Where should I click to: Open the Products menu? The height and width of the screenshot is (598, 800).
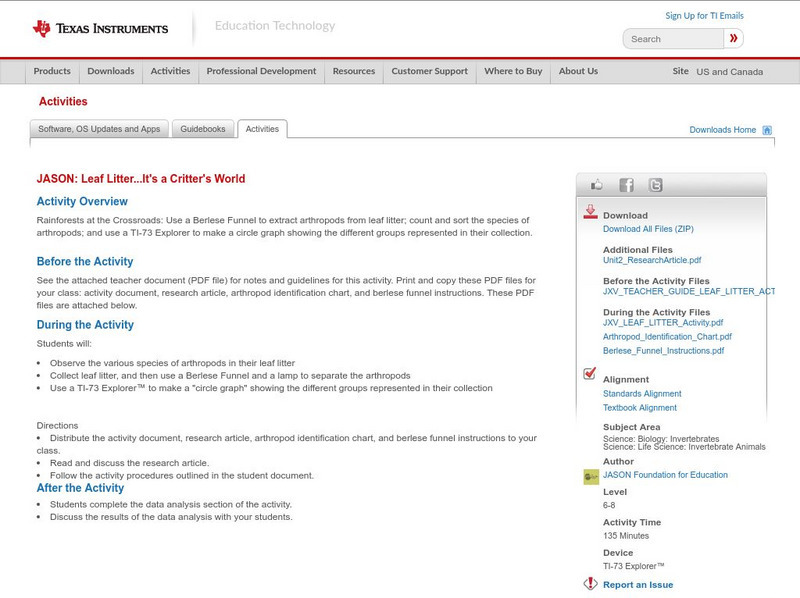[x=52, y=71]
